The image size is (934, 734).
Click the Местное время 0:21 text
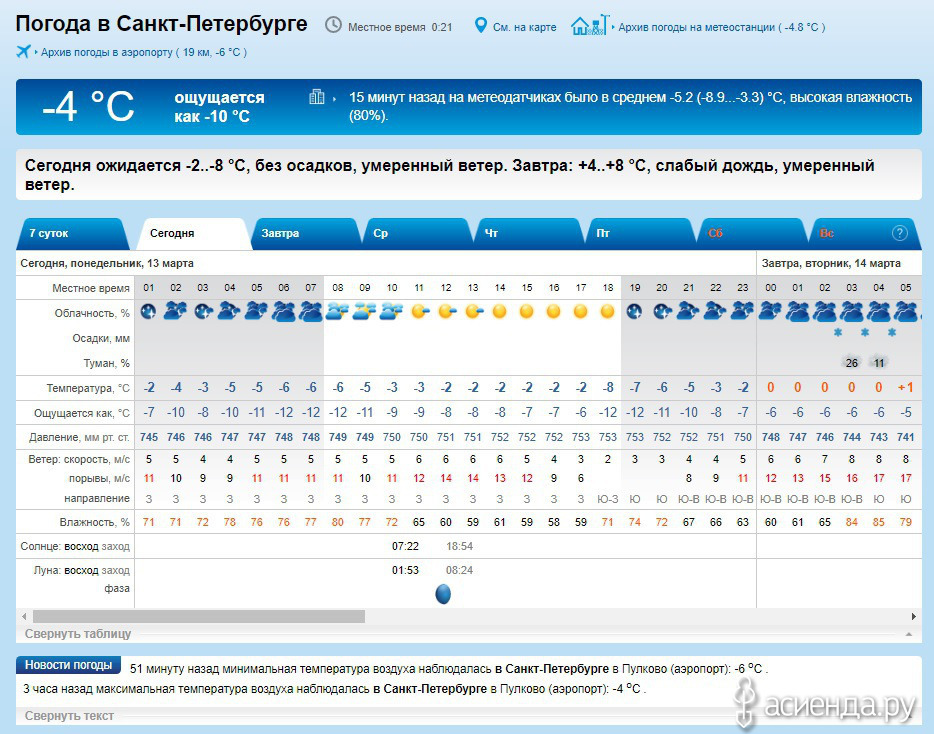point(400,27)
